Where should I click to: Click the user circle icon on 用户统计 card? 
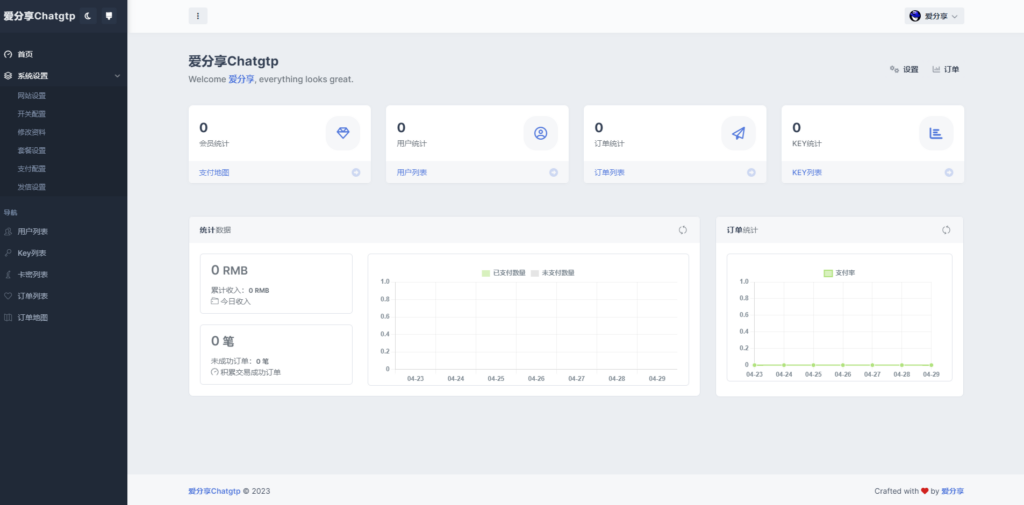pos(541,133)
